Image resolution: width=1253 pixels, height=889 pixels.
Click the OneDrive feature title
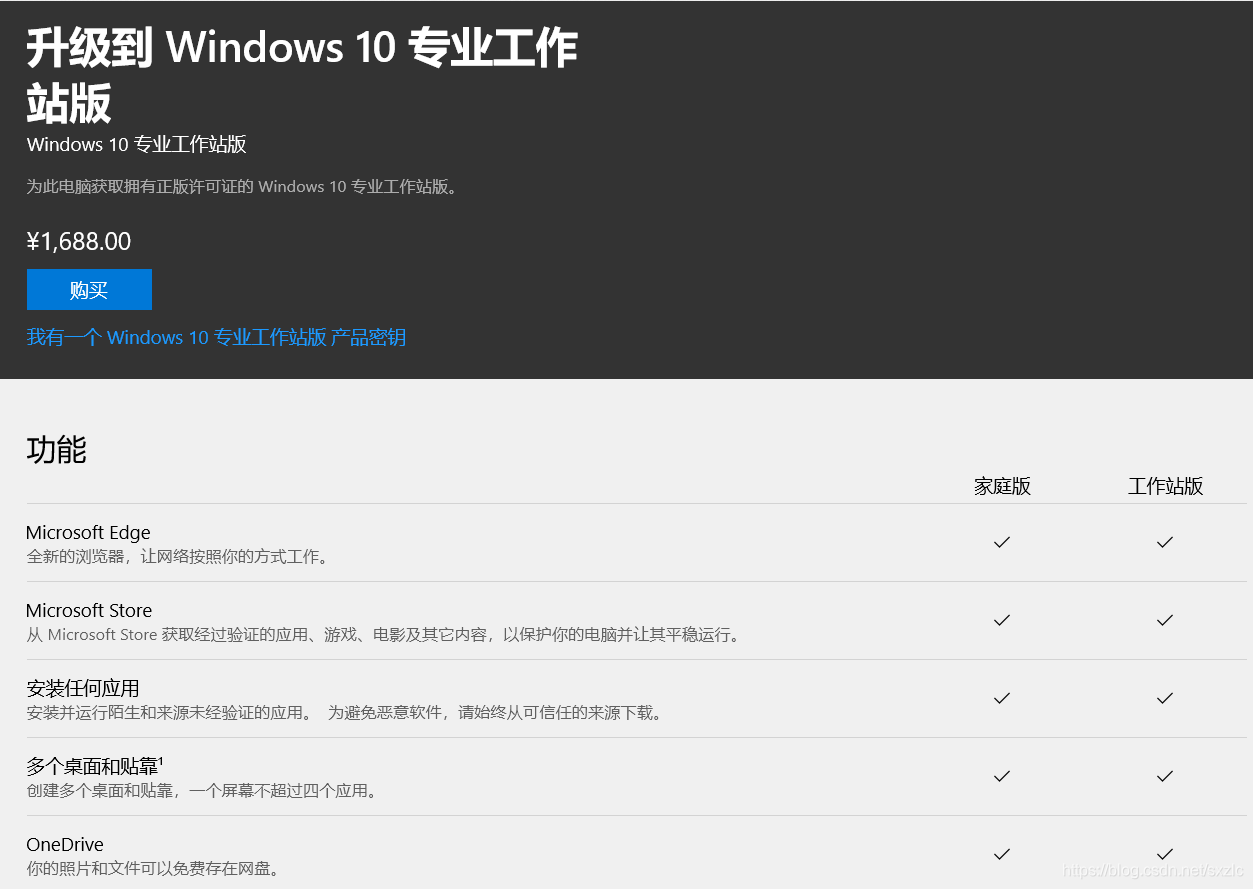pyautogui.click(x=65, y=844)
